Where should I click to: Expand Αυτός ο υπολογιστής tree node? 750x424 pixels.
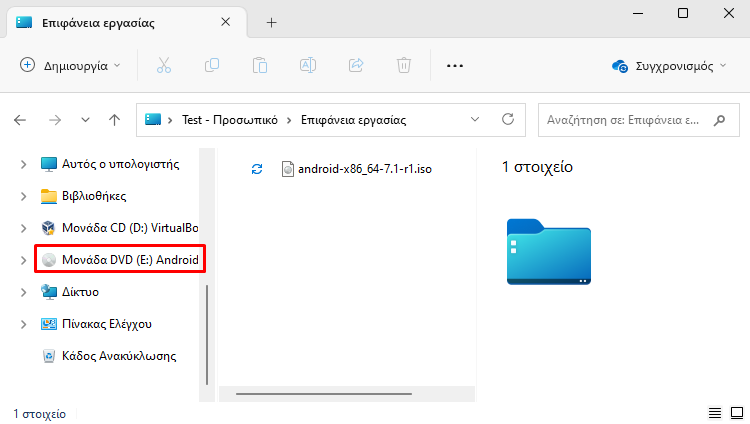(23, 164)
